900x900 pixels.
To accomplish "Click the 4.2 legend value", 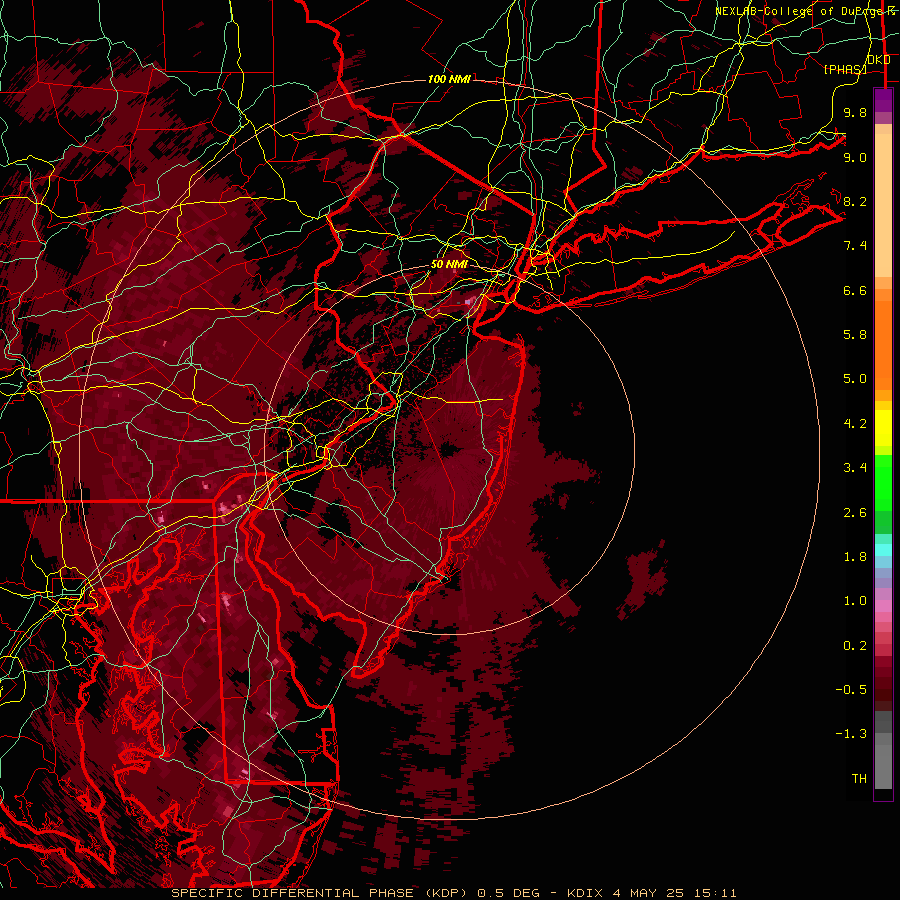I will click(855, 424).
